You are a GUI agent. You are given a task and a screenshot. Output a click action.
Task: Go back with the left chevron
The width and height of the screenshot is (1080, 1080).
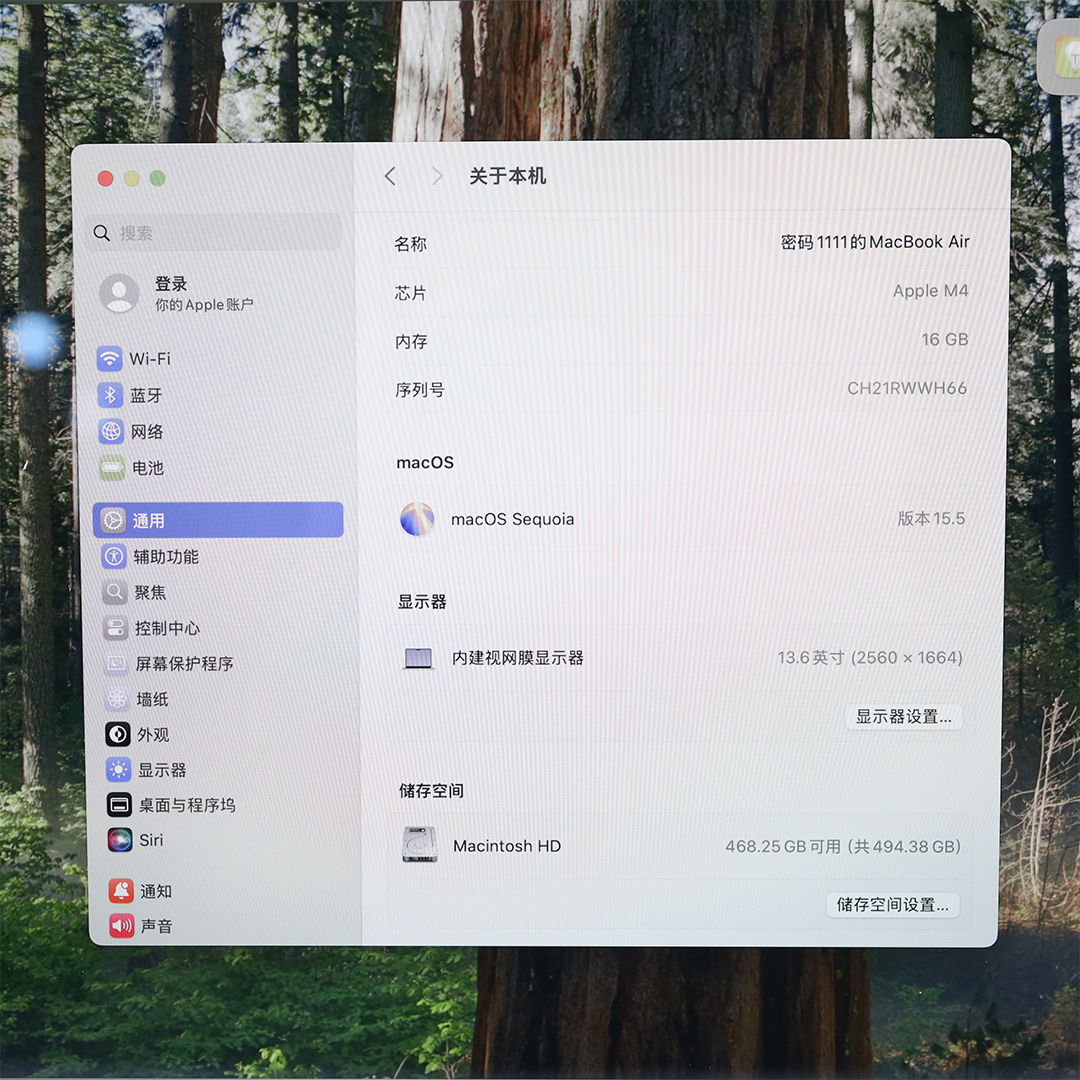pyautogui.click(x=390, y=177)
